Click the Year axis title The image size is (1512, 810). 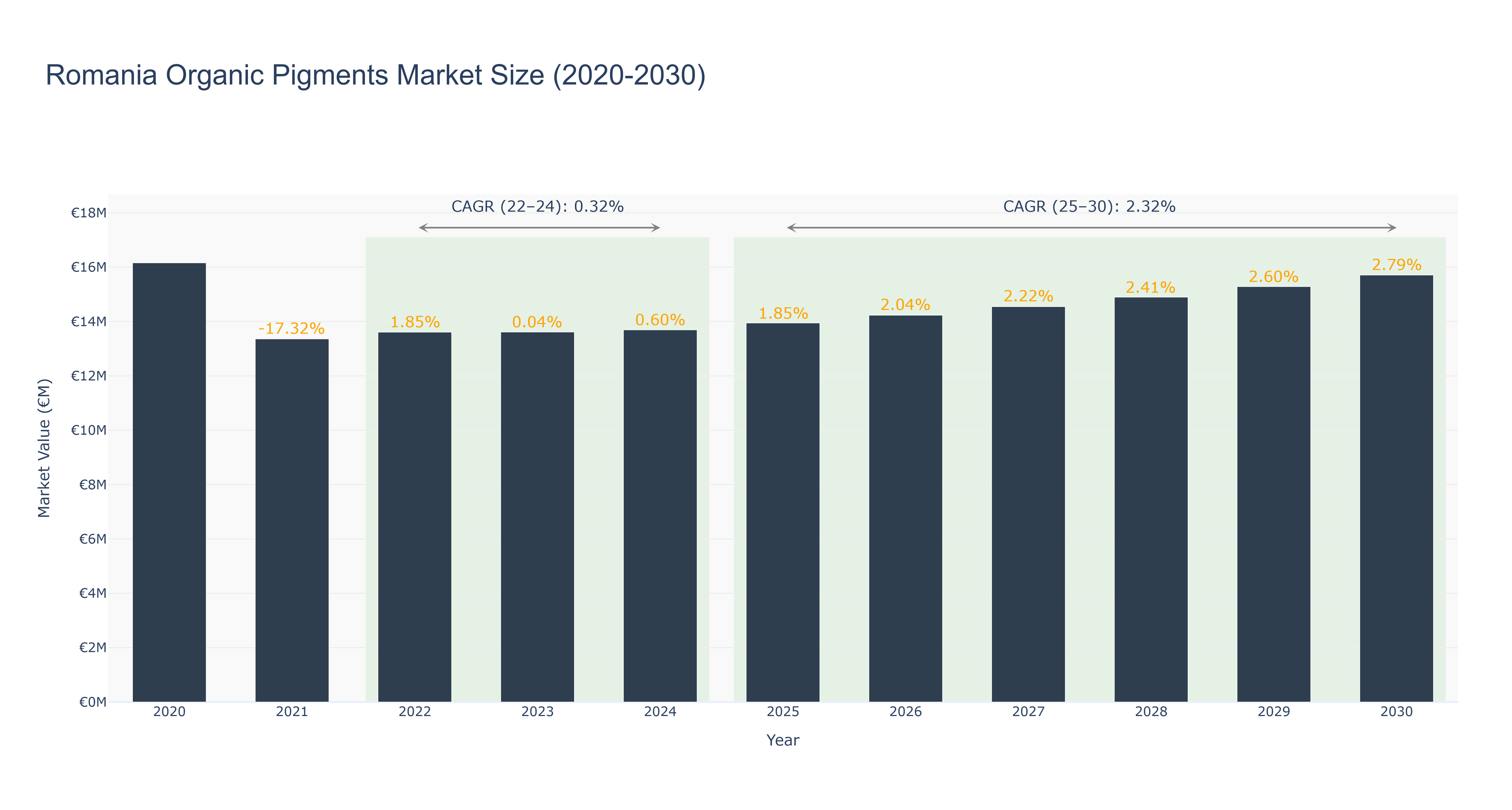pyautogui.click(x=783, y=740)
